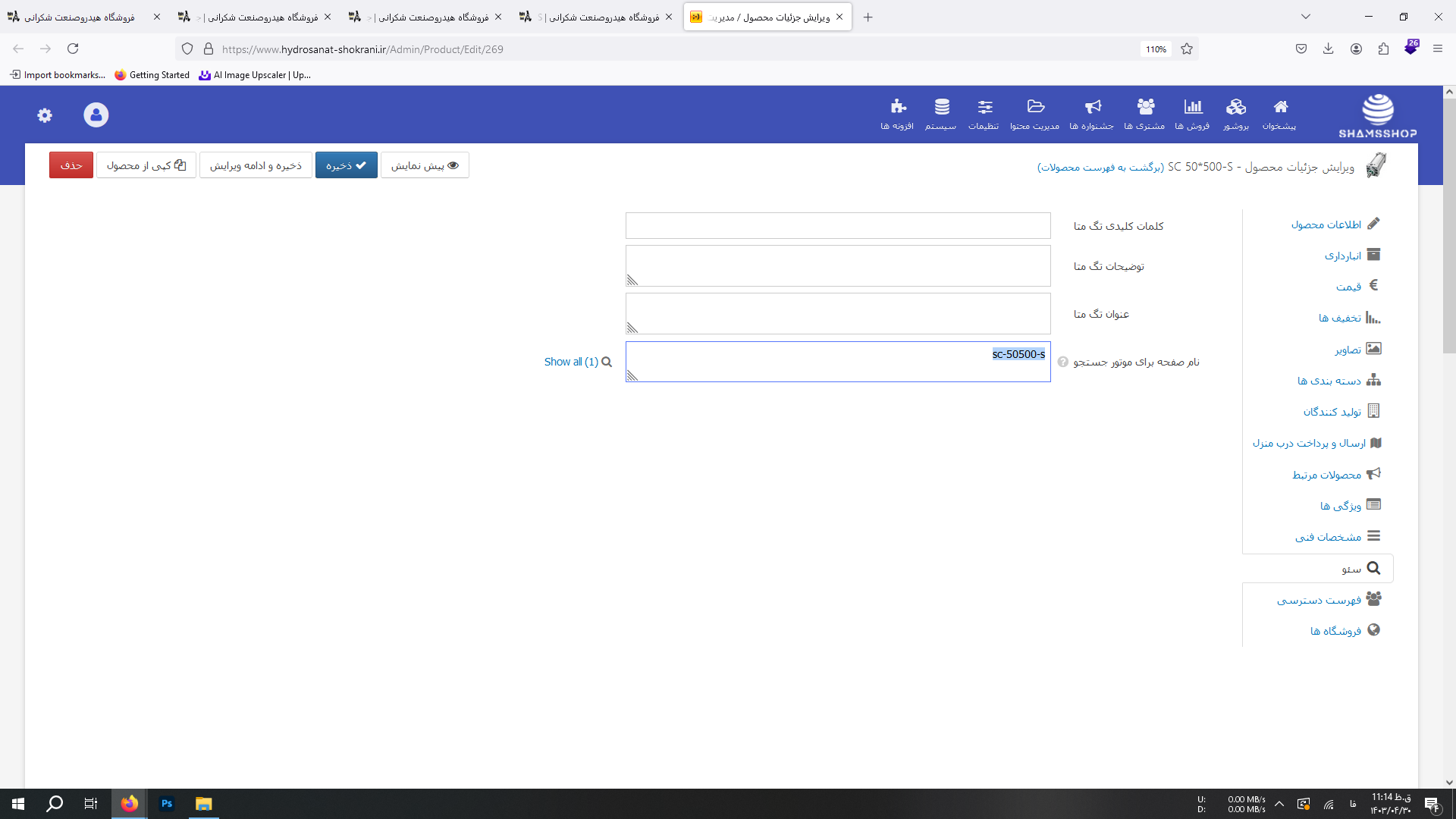Click the preview button with eye icon
Viewport: 1456px width, 819px height.
(425, 165)
